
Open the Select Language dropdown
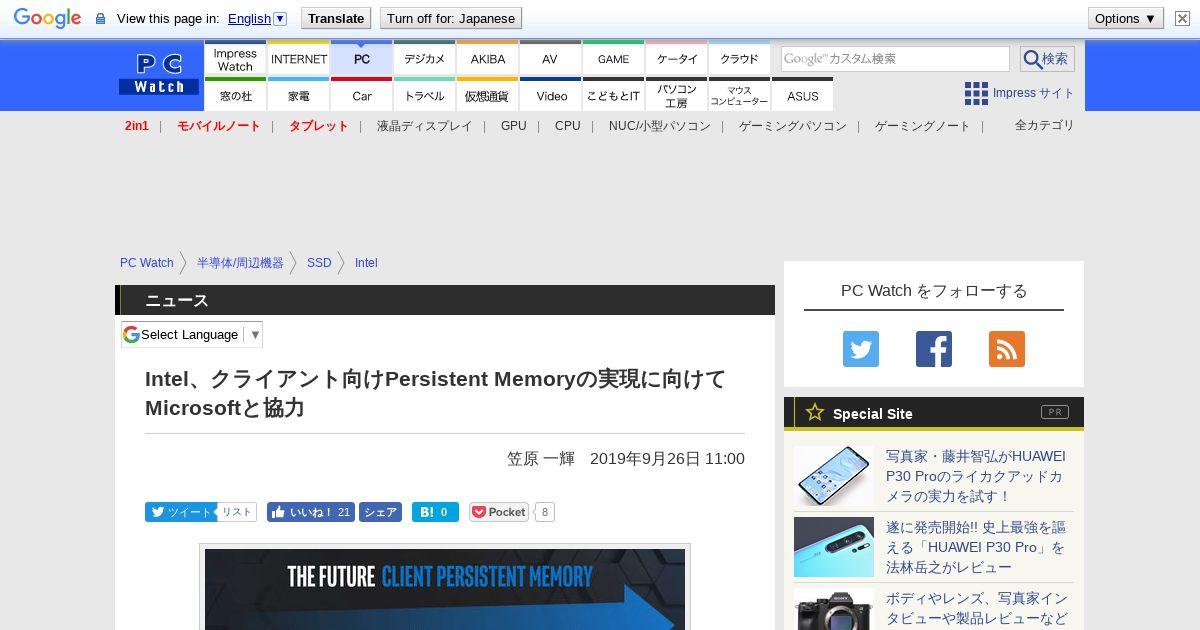click(192, 334)
